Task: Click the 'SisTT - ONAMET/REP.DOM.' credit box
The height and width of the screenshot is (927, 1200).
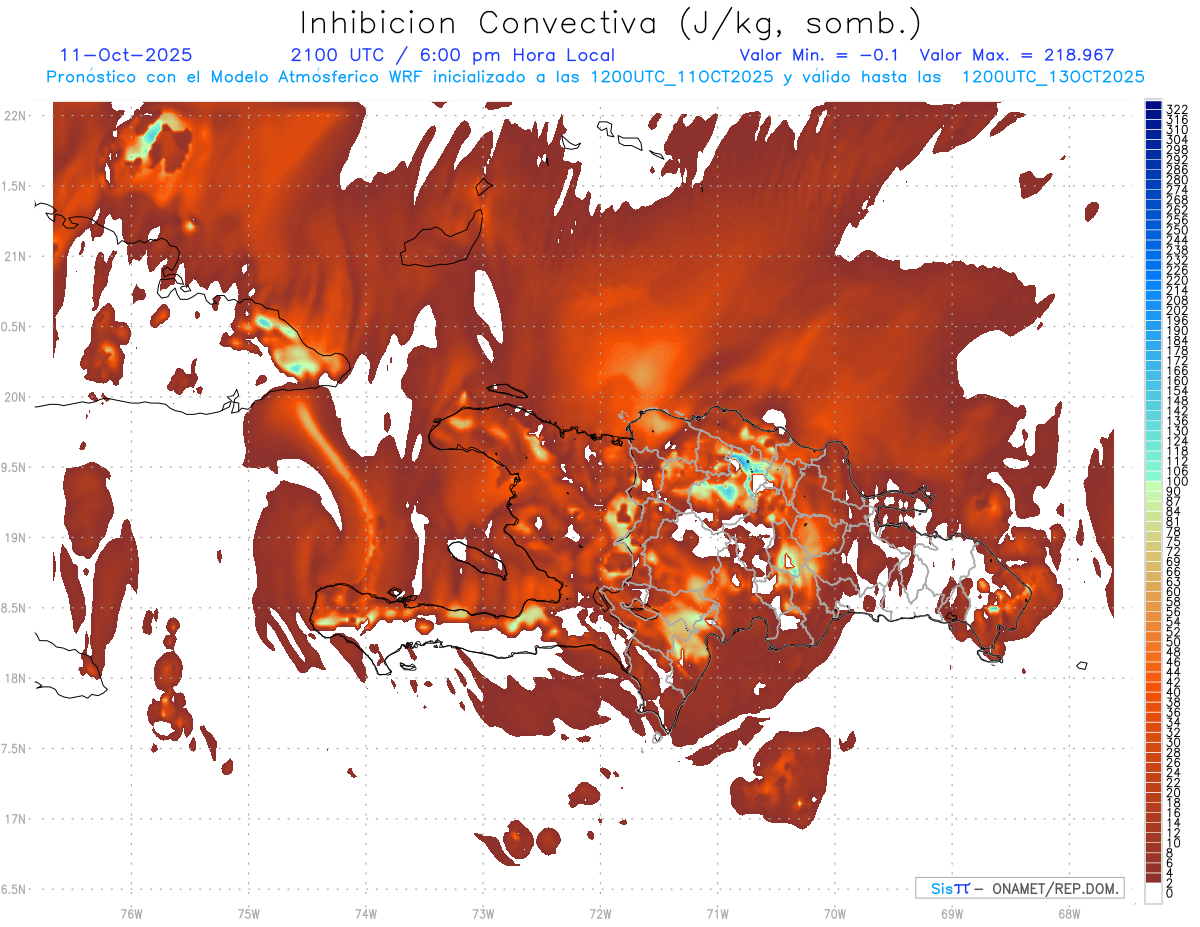Action: click(1019, 888)
